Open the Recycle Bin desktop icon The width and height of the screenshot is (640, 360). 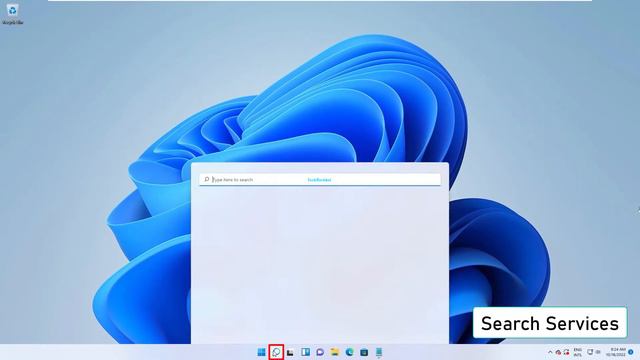tap(13, 13)
